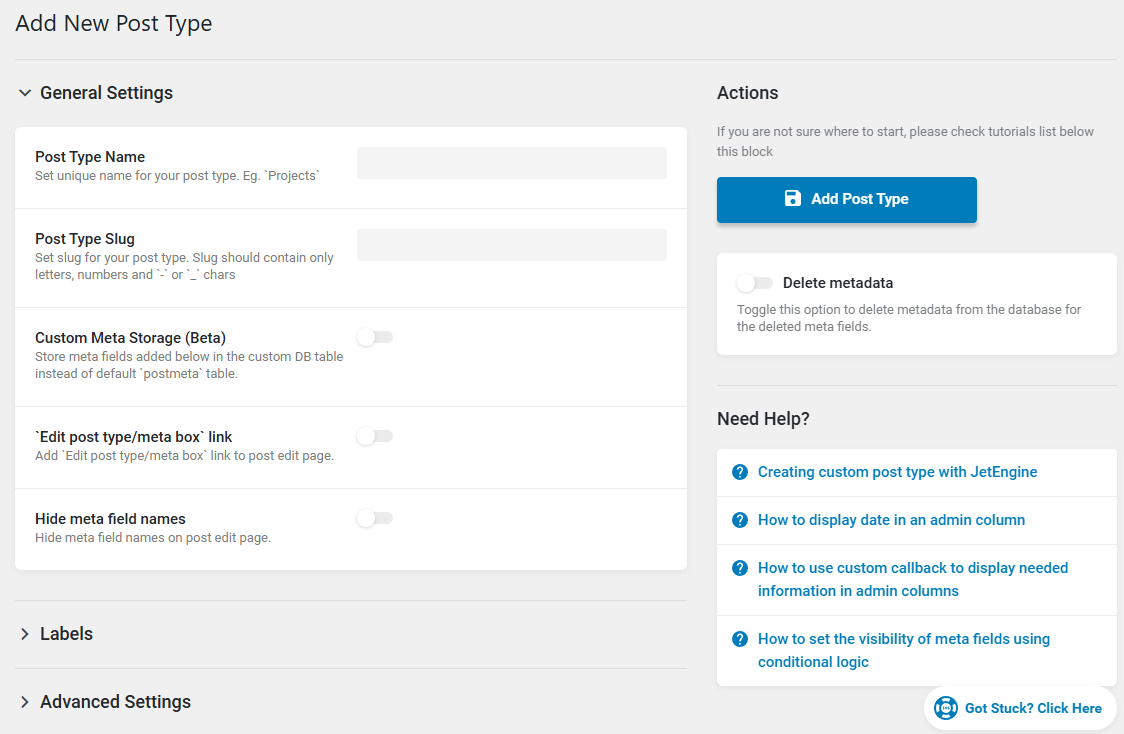The width and height of the screenshot is (1124, 734).
Task: Click question icon beside display date tutorial
Action: (x=740, y=520)
